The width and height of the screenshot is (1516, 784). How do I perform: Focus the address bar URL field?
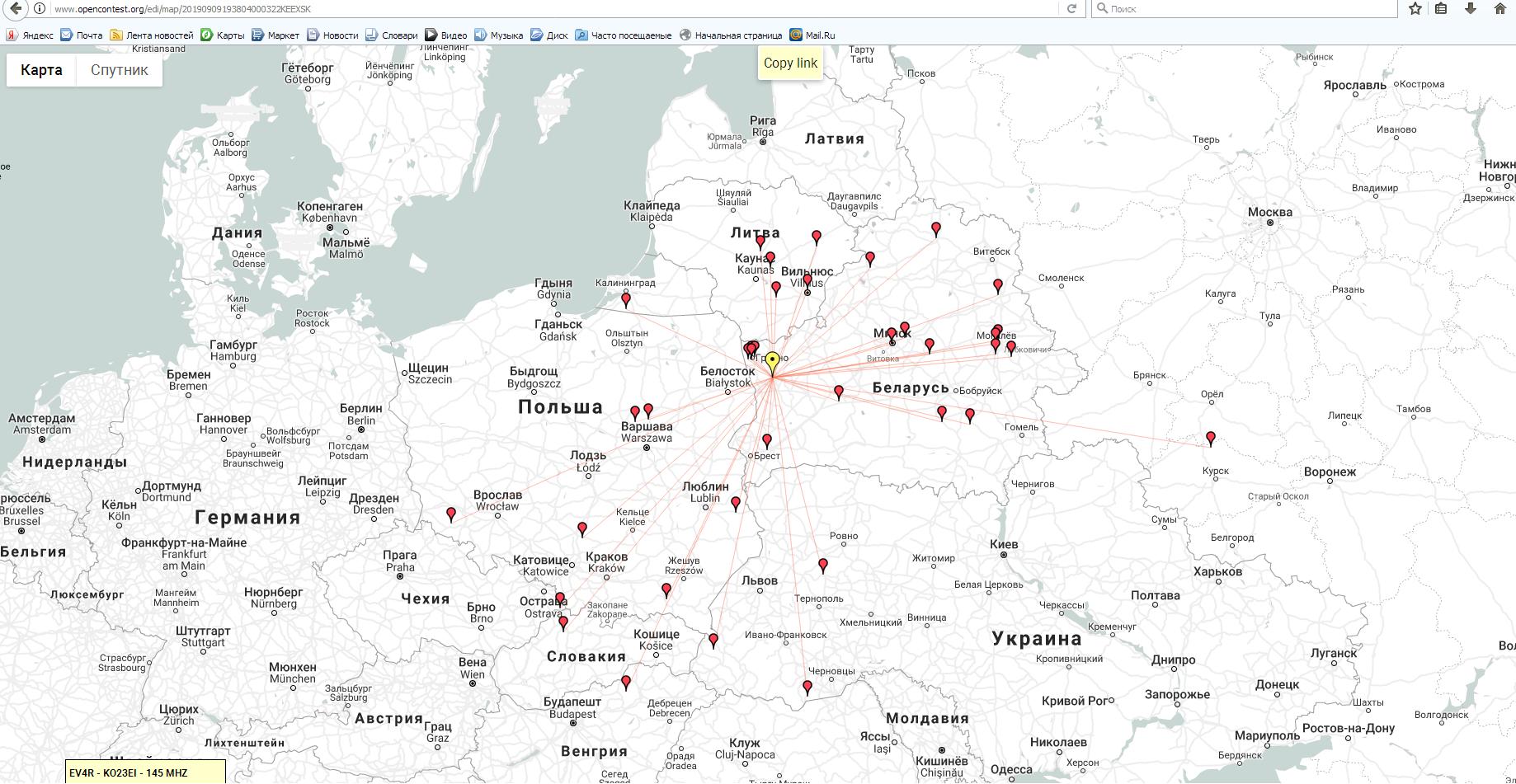[553, 8]
